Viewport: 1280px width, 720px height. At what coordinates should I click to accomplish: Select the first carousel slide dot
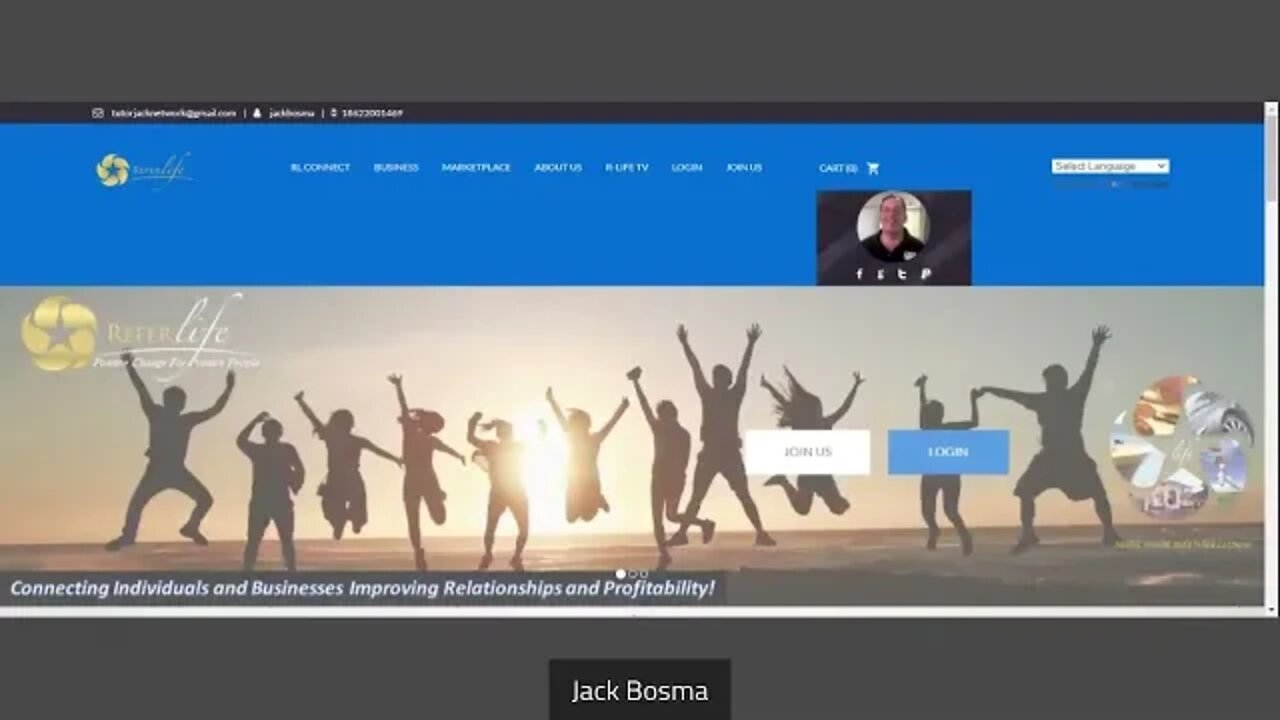pyautogui.click(x=620, y=574)
